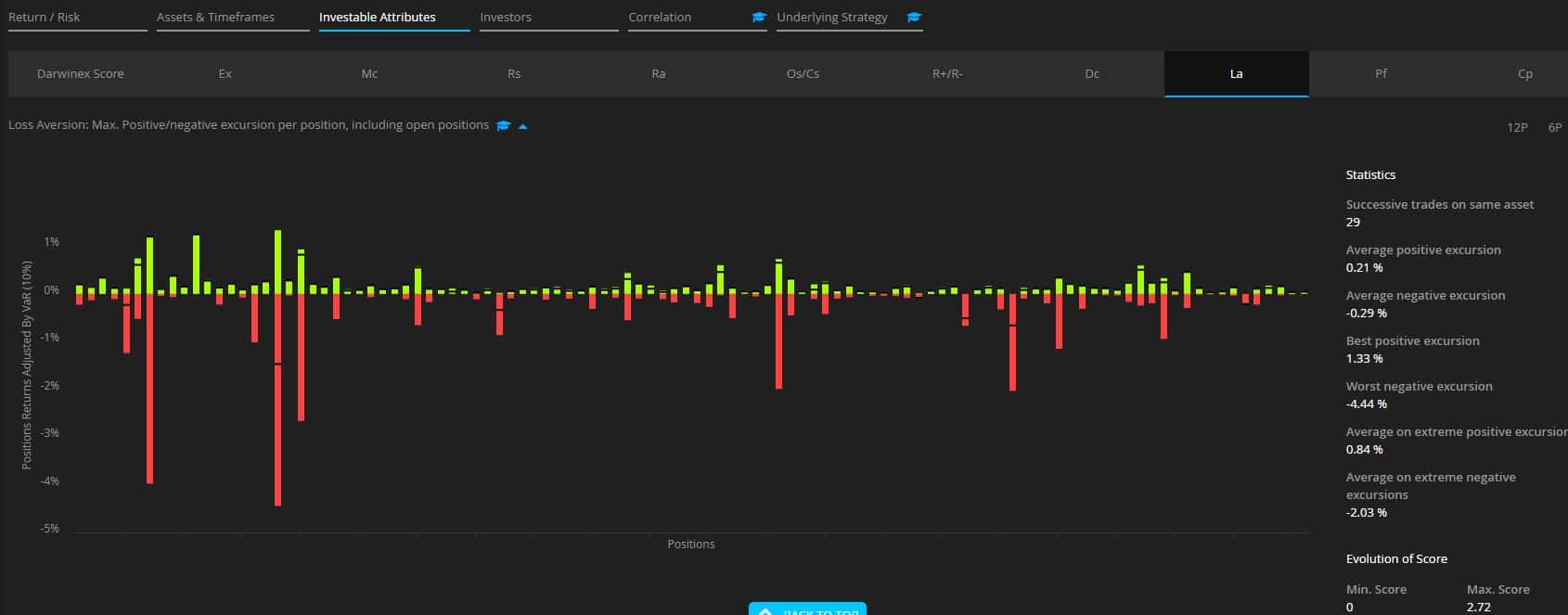This screenshot has height=615, width=1568.
Task: Select the Darwinex Score attribute tab
Action: [81, 73]
